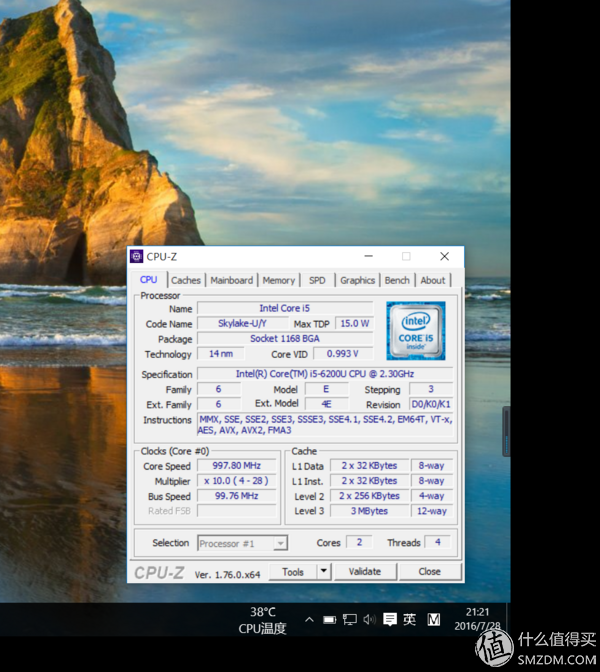Click the Core Speed value '997.80 MHz'
This screenshot has height=672, width=600.
(x=237, y=465)
